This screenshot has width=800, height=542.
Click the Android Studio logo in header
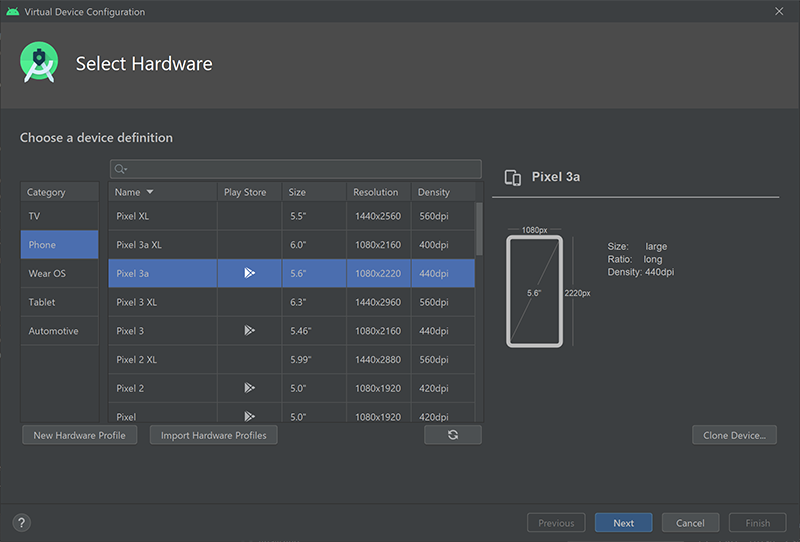tap(39, 62)
